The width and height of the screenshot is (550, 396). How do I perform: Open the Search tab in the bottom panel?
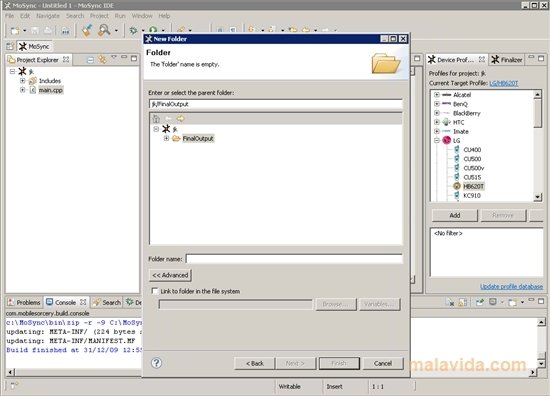(x=107, y=302)
